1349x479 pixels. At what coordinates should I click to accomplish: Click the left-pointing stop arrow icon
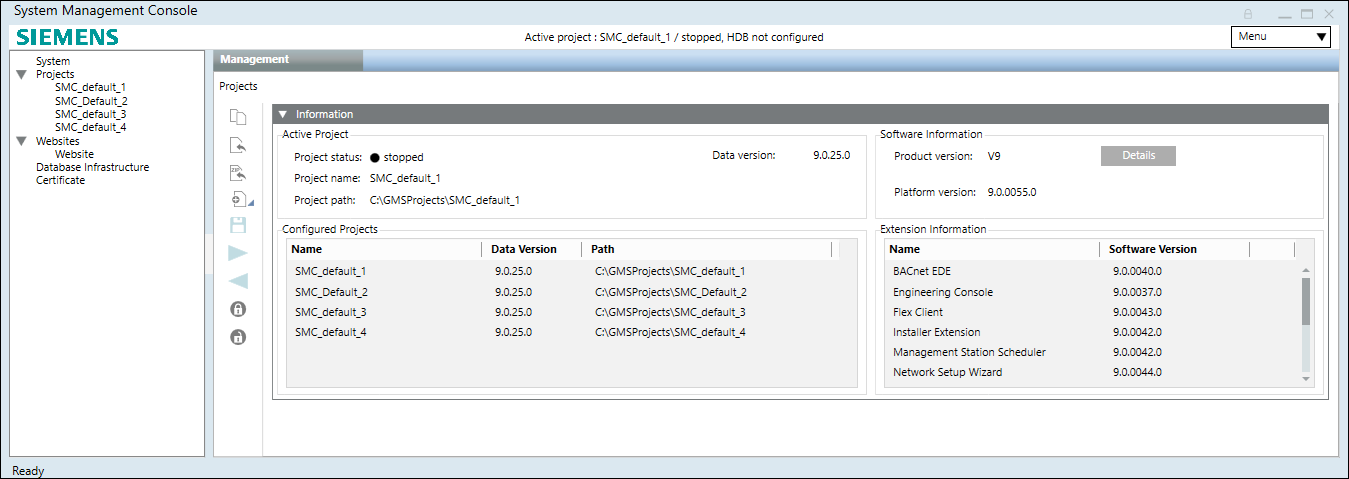[x=238, y=281]
